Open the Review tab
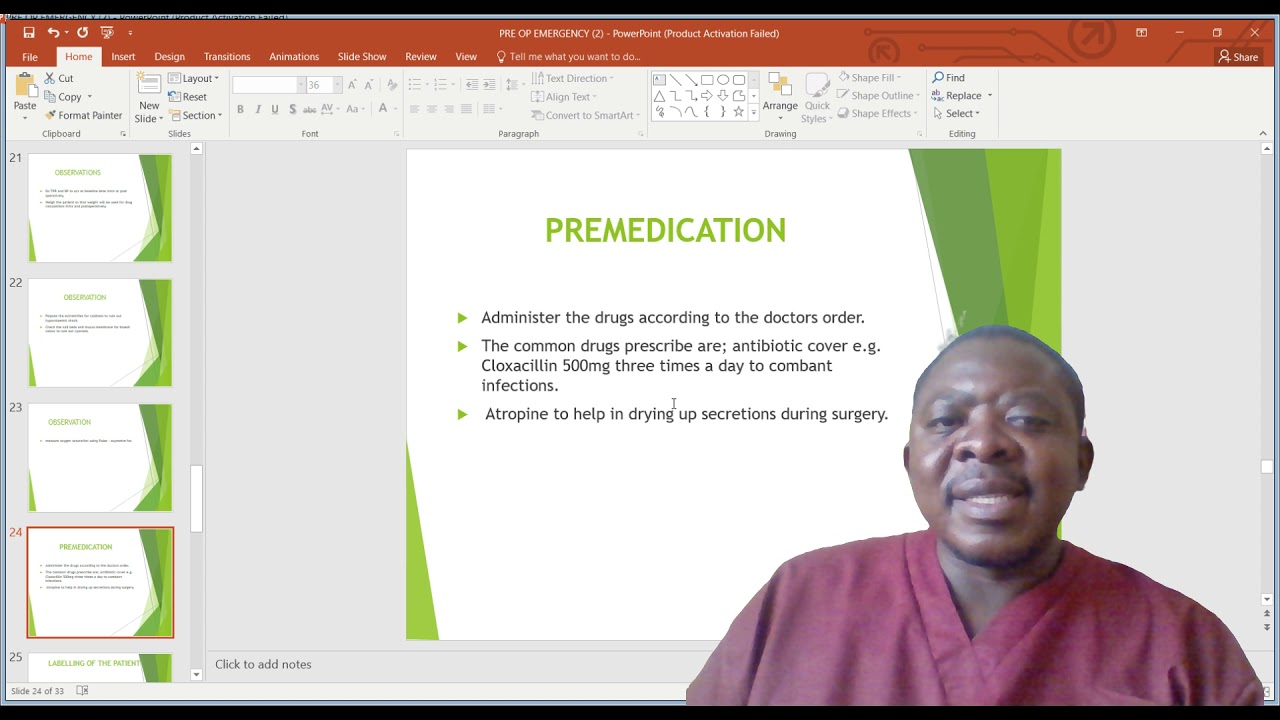This screenshot has height=720, width=1280. [420, 57]
